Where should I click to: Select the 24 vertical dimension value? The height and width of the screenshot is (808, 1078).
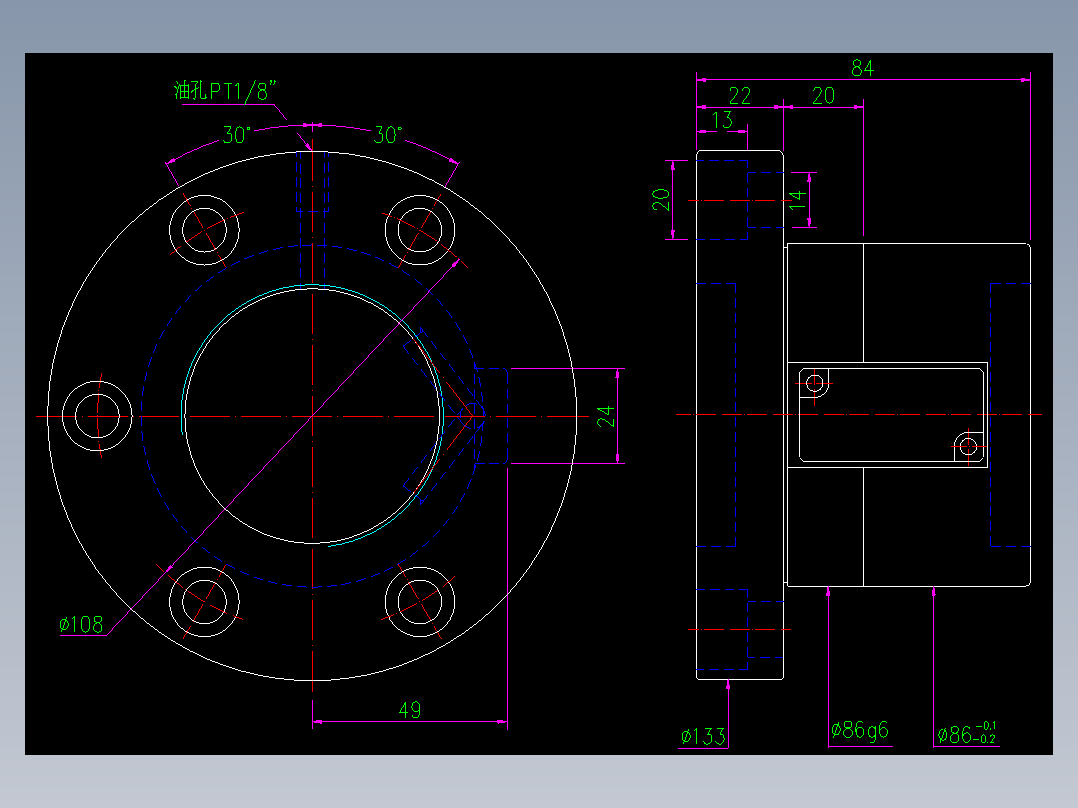(x=605, y=416)
